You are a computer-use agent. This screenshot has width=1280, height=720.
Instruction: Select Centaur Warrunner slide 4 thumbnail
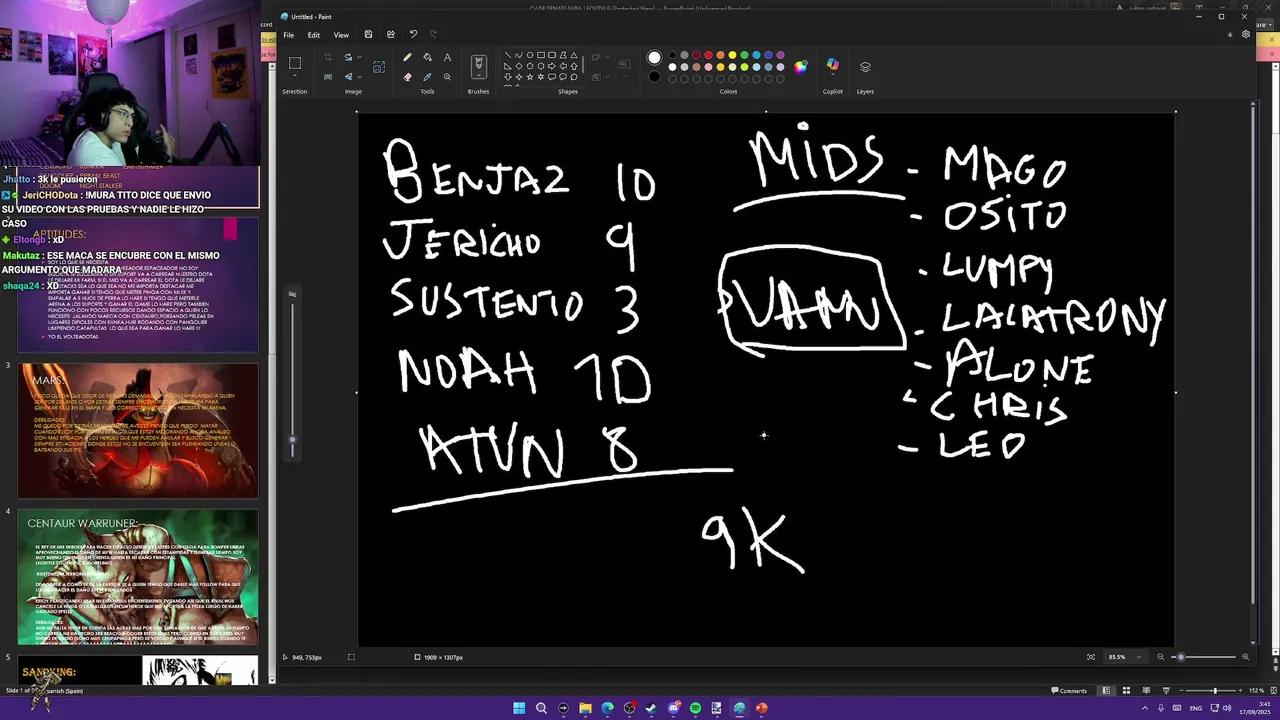tap(138, 577)
